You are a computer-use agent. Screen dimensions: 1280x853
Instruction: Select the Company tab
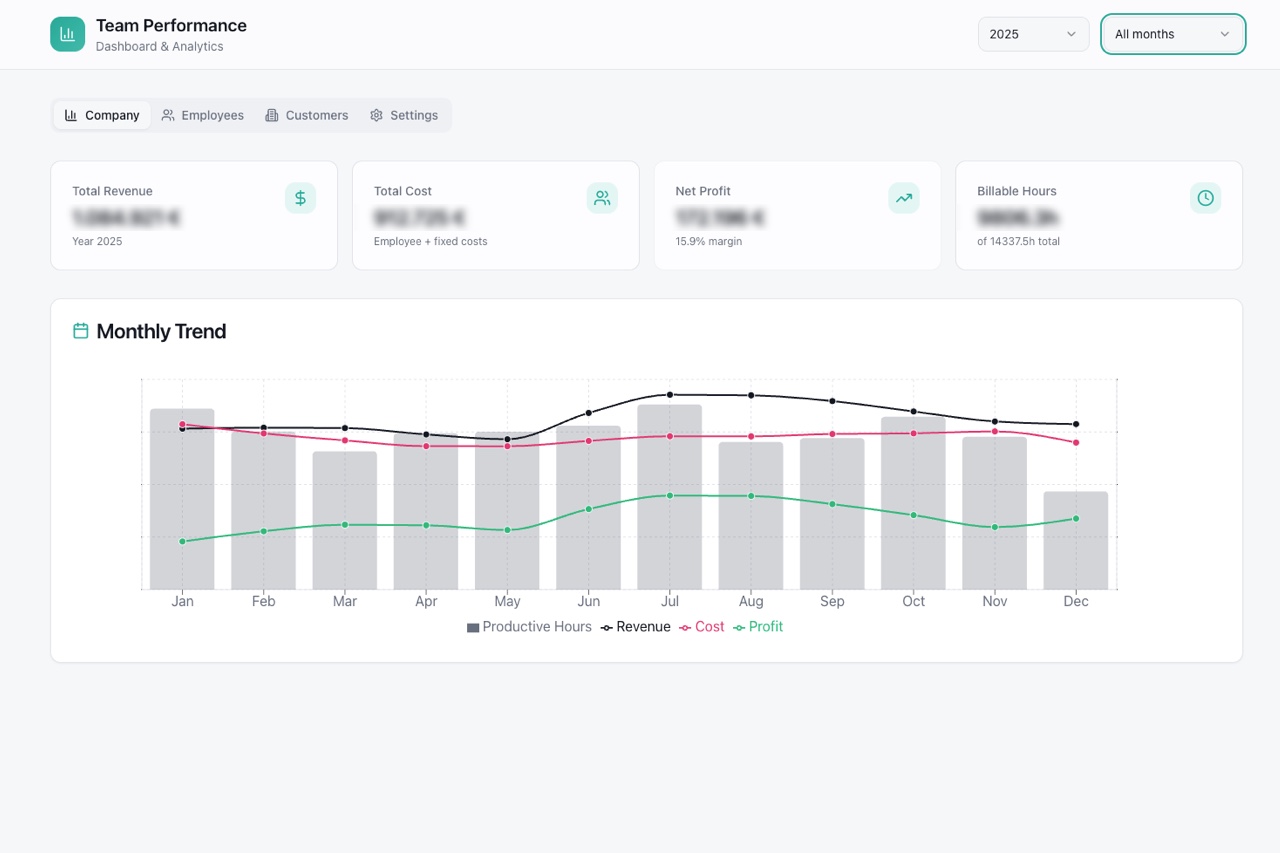(x=101, y=115)
